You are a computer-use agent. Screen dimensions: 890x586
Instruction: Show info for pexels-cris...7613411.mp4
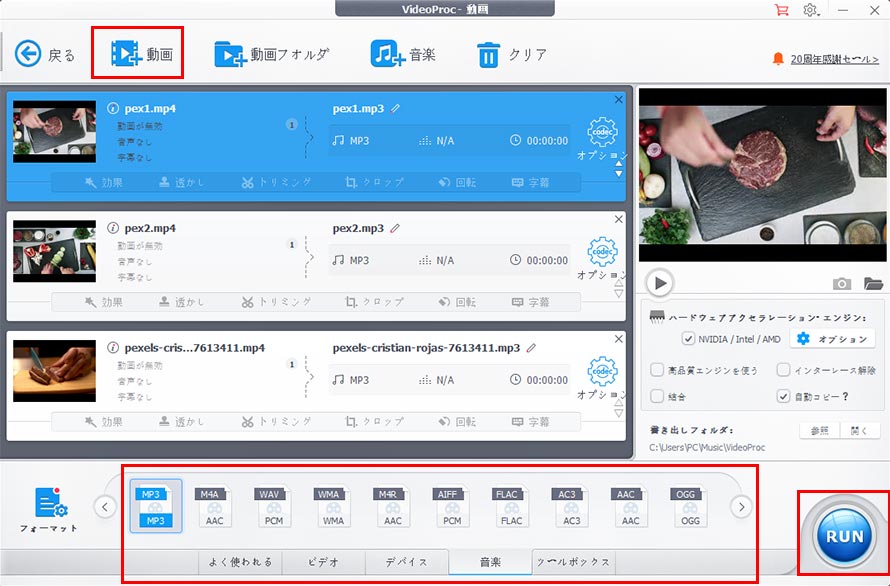point(113,348)
